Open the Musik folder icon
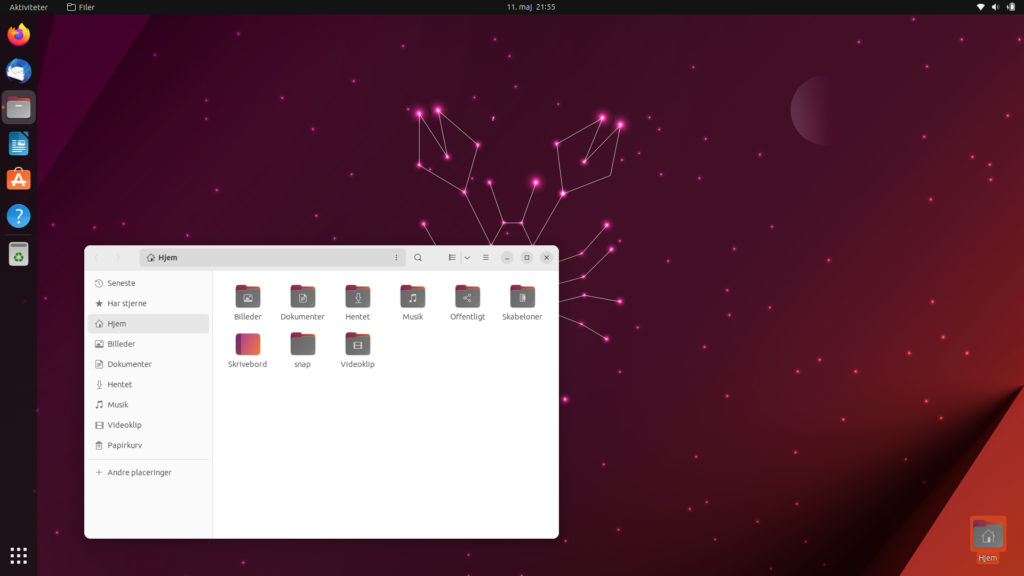The height and width of the screenshot is (576, 1024). pyautogui.click(x=412, y=296)
